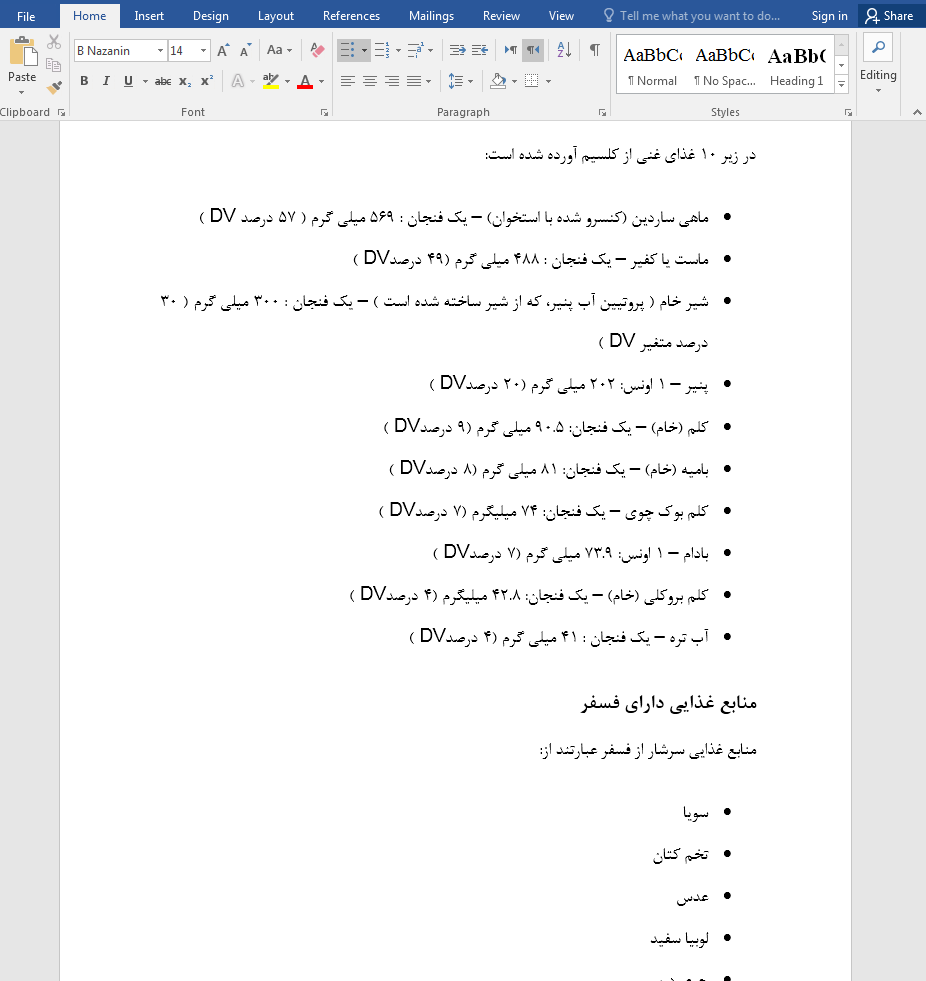
Task: Expand font color options arrow
Action: (x=322, y=81)
